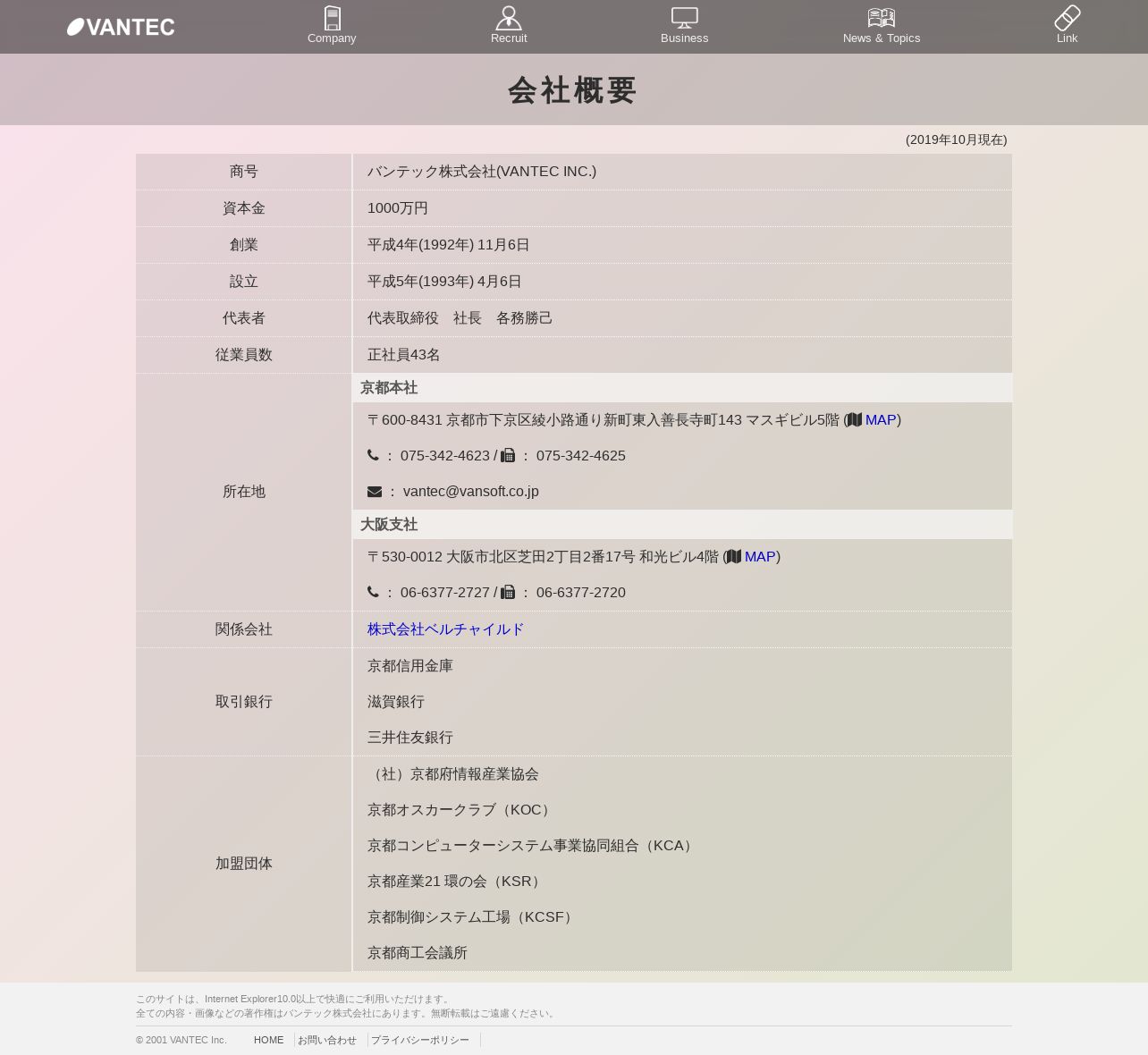Viewport: 1148px width, 1055px height.
Task: Open the News & Topics menu label
Action: 882,38
